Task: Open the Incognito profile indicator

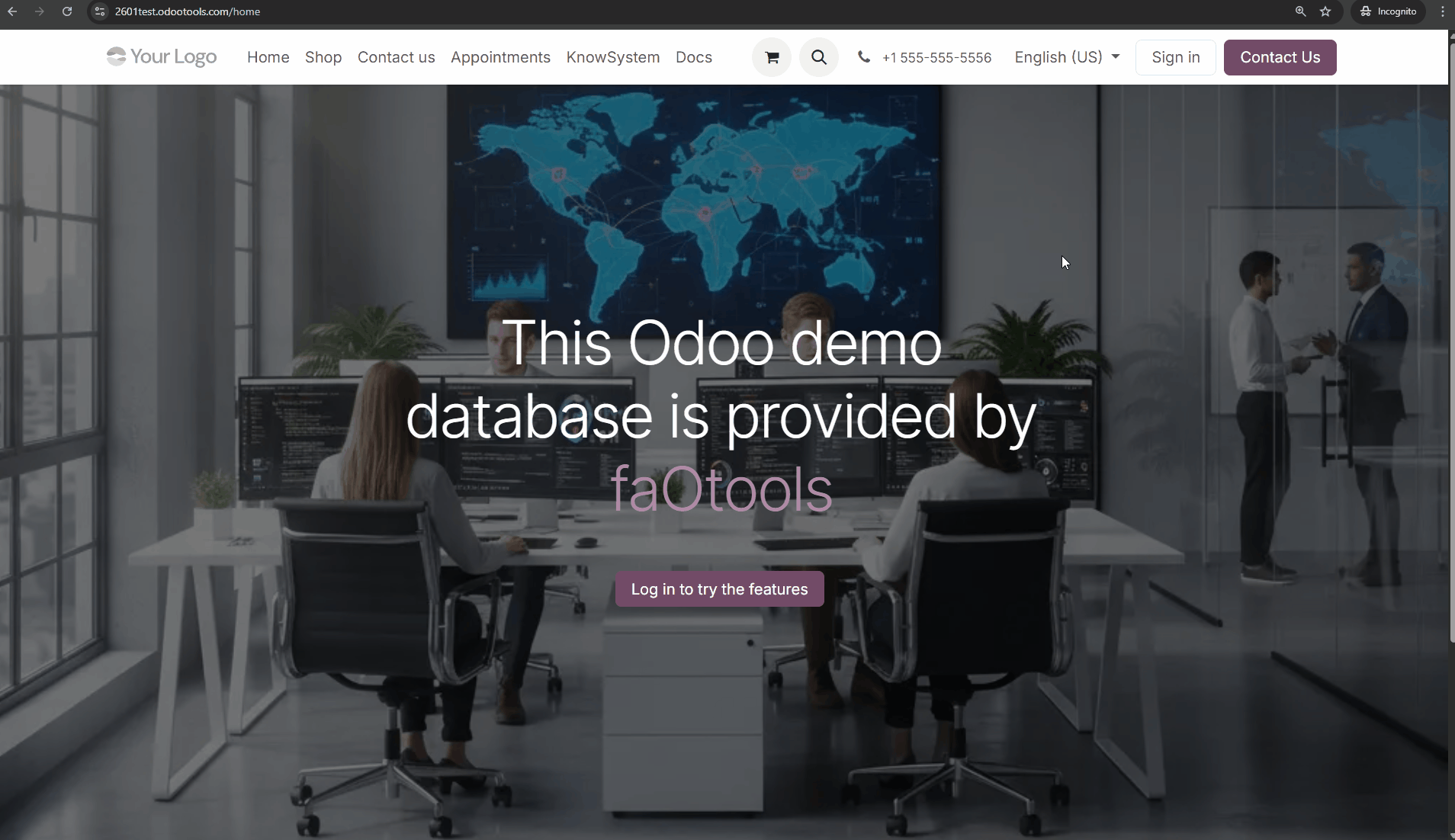Action: tap(1388, 11)
